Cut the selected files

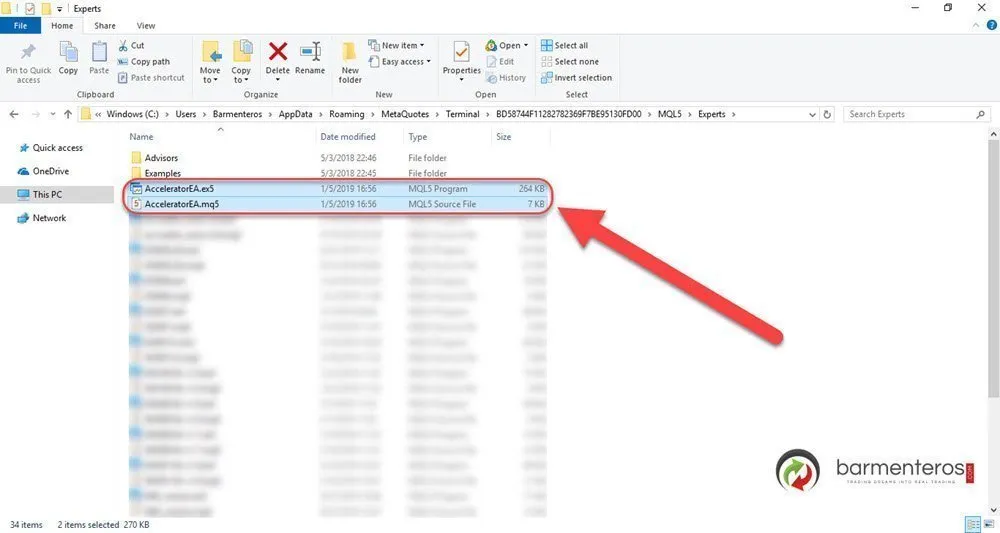[x=131, y=45]
